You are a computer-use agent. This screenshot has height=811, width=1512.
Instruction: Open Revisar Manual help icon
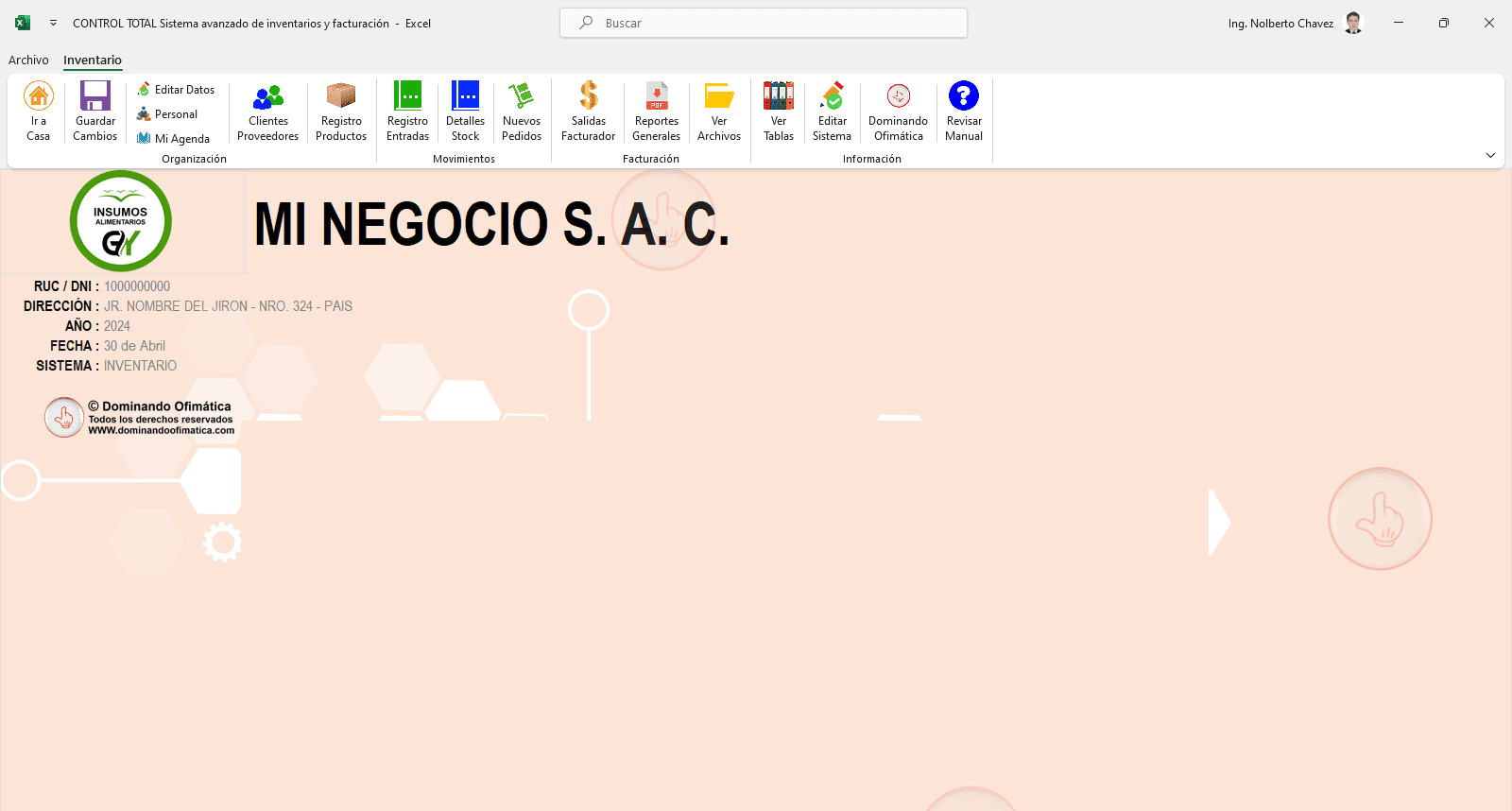(964, 96)
